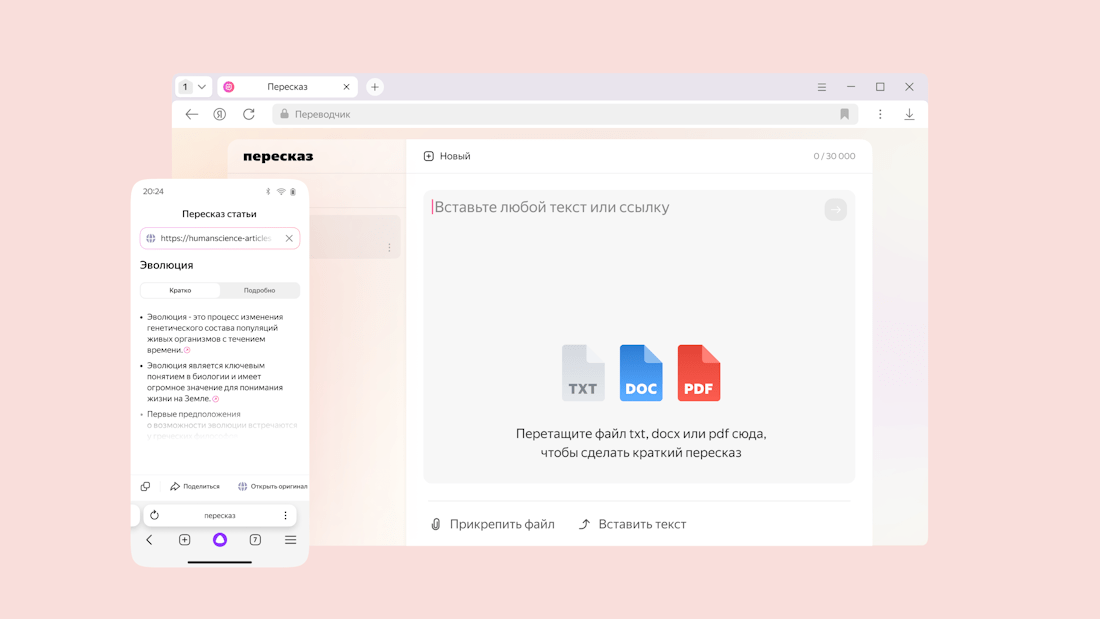Image resolution: width=1100 pixels, height=619 pixels.
Task: Open the browser three-dot options menu
Action: coord(880,114)
